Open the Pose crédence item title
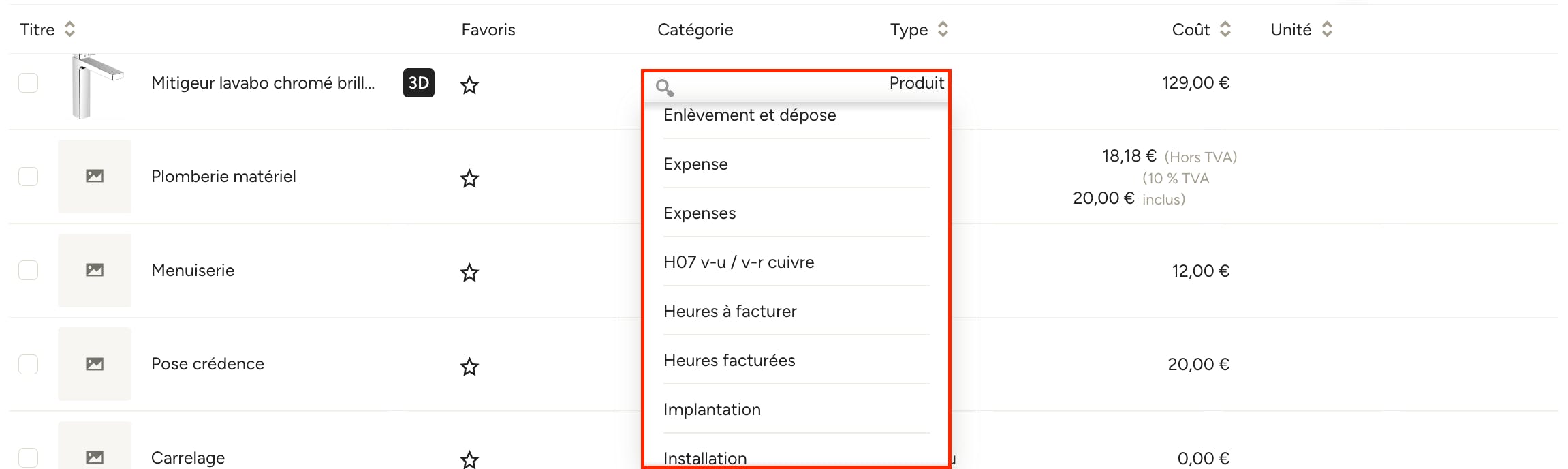The width and height of the screenshot is (1568, 469). (x=208, y=364)
